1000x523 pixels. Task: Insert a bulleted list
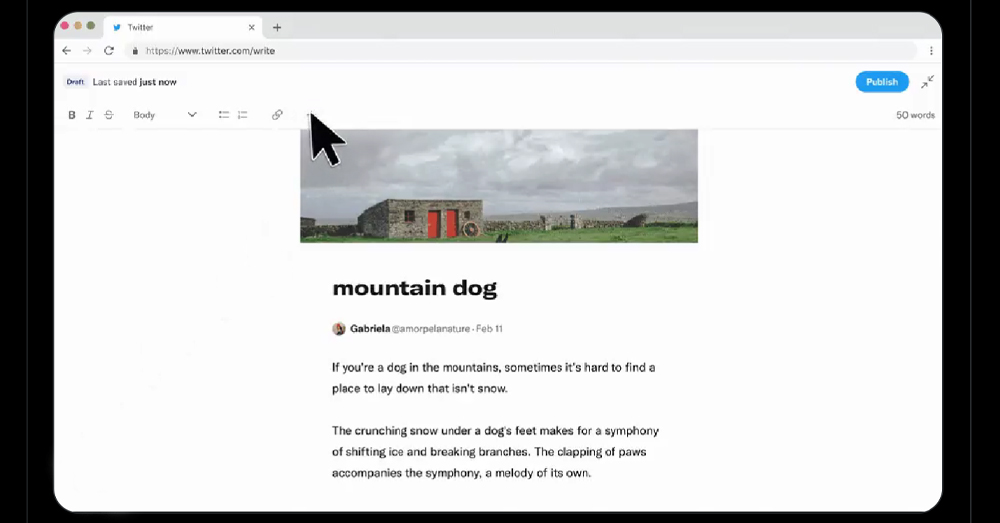pyautogui.click(x=224, y=115)
